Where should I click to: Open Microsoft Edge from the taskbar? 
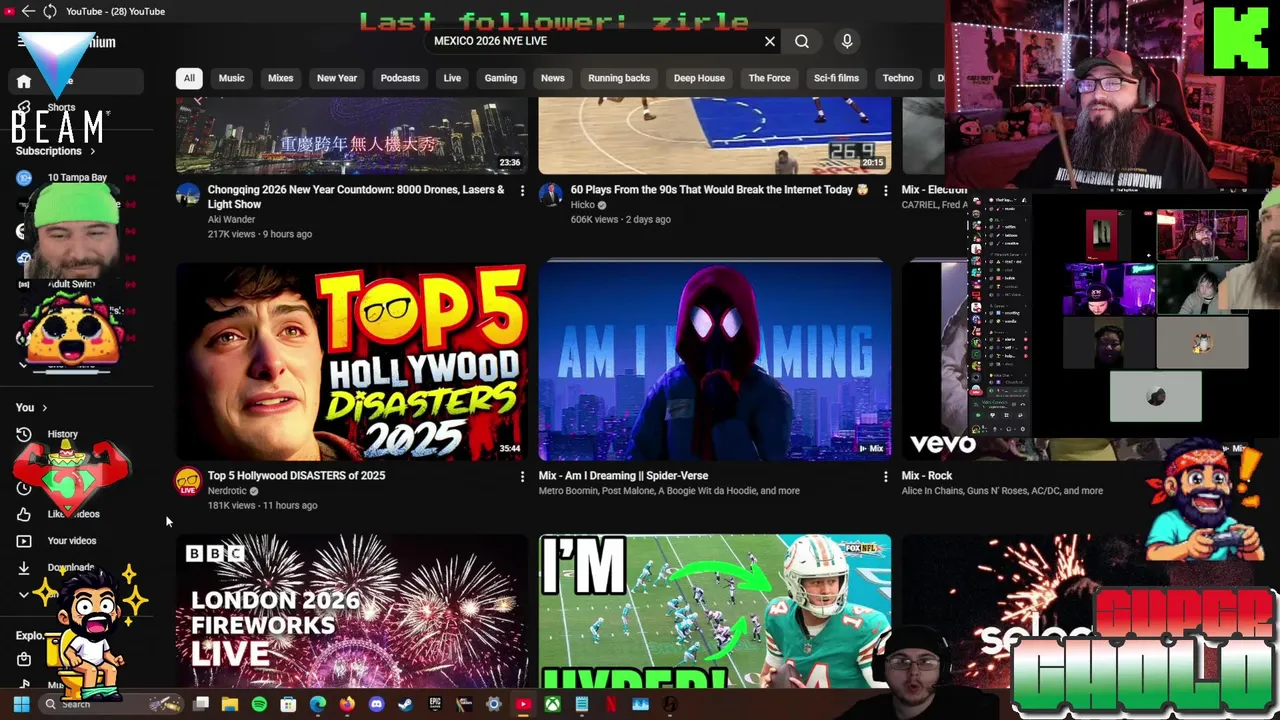point(318,704)
